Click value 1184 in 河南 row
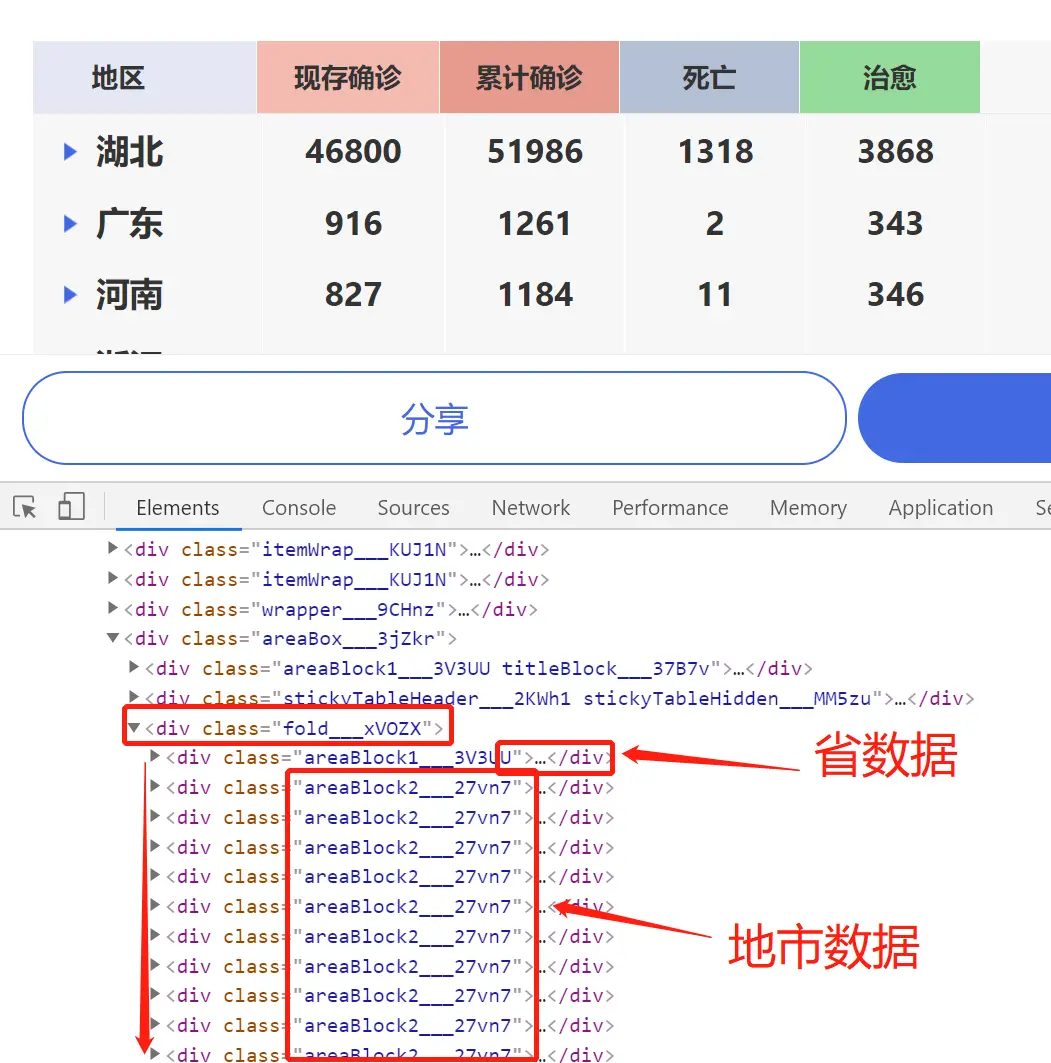The image size is (1051, 1063). click(x=535, y=294)
